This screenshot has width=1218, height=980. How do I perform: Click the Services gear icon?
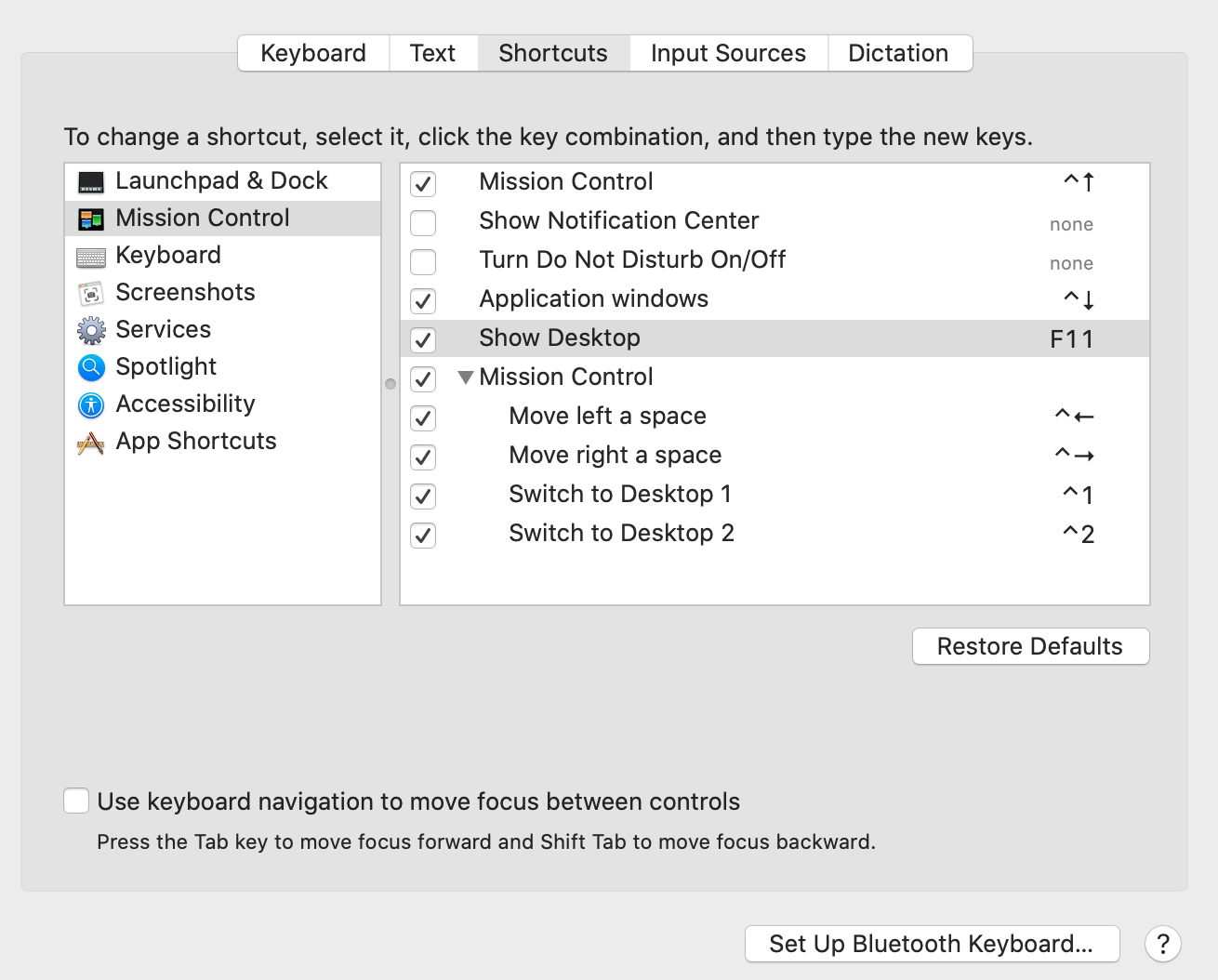pyautogui.click(x=91, y=331)
